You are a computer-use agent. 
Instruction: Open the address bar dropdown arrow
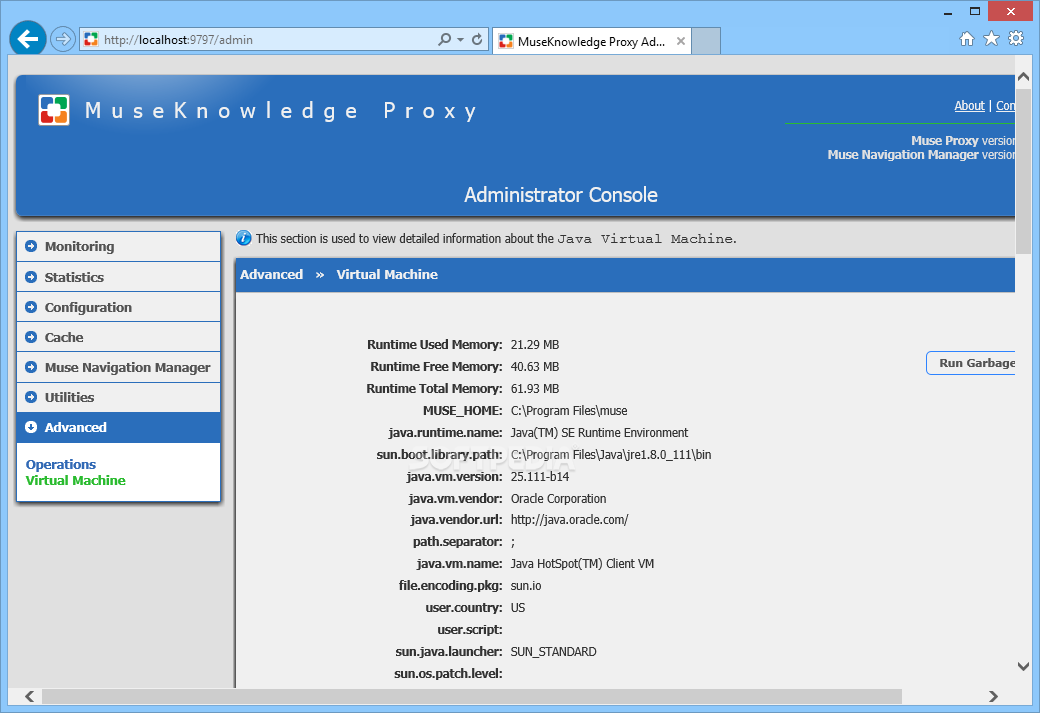point(460,40)
